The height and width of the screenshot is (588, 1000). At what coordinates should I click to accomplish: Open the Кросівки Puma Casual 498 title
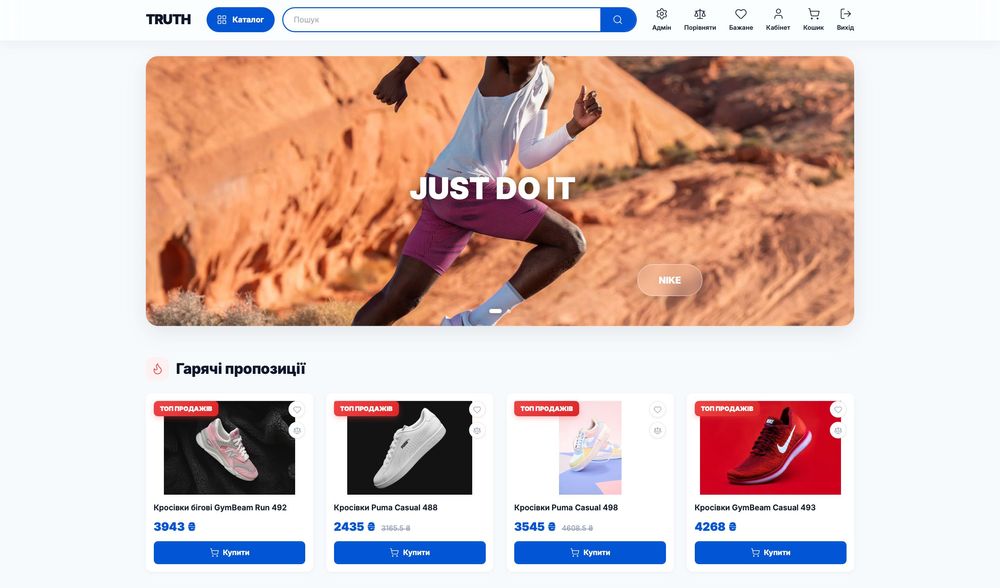coord(566,508)
